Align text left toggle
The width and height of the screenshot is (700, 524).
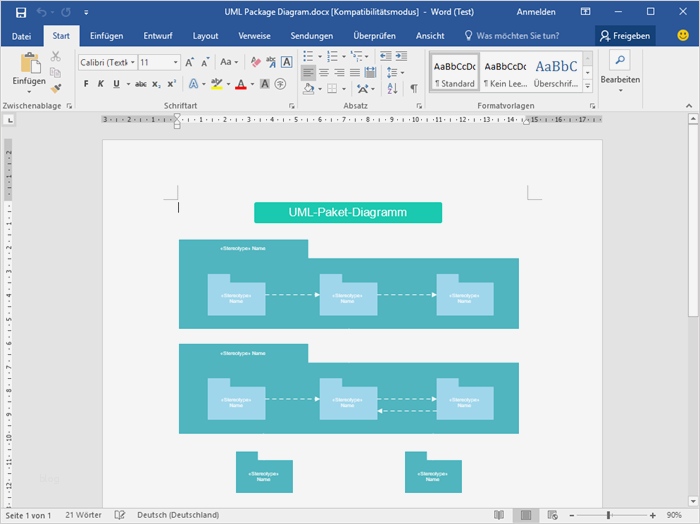[x=308, y=72]
